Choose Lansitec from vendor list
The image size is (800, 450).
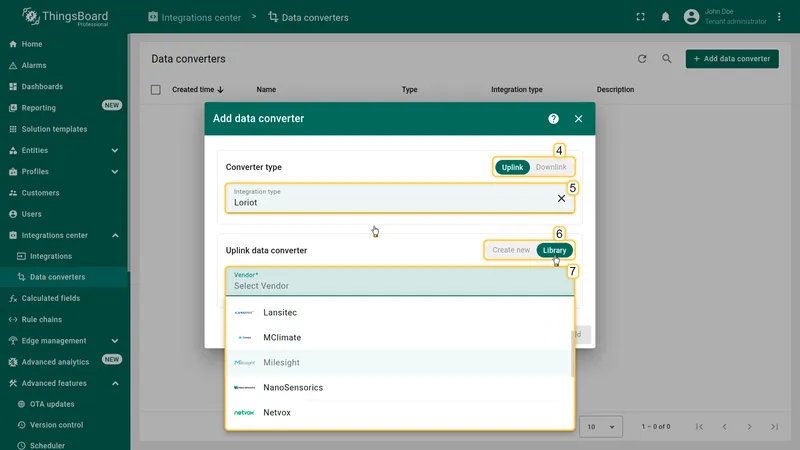point(399,313)
